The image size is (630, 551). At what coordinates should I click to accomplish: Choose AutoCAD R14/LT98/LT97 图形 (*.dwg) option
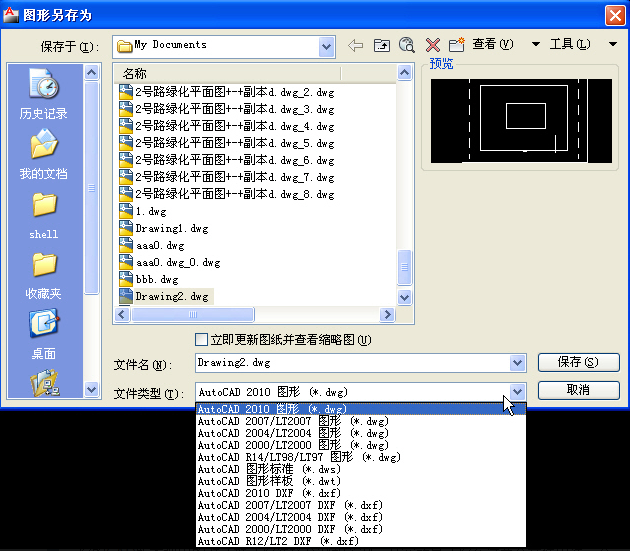[360, 457]
